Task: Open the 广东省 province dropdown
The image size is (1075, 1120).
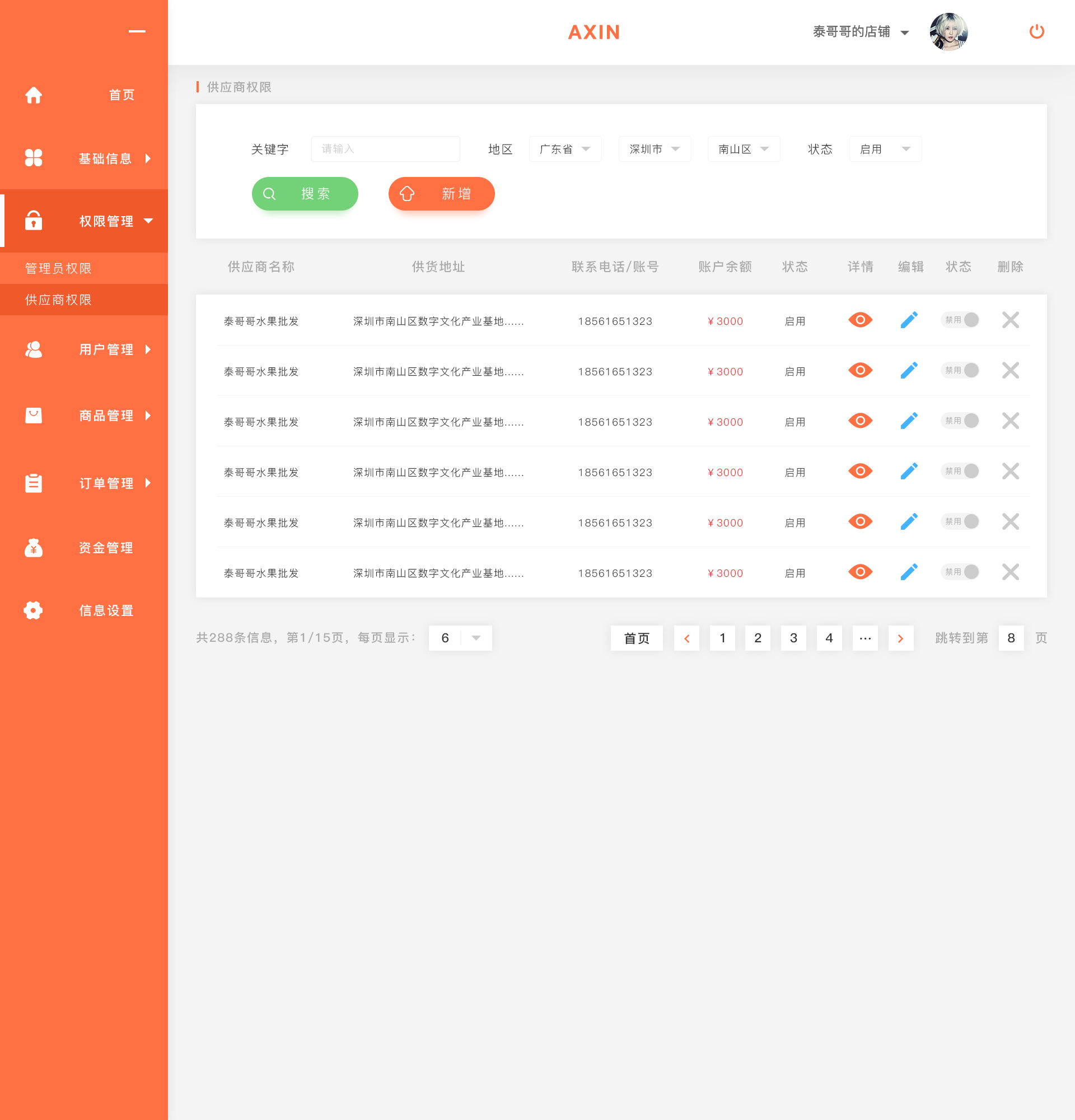Action: pos(565,149)
